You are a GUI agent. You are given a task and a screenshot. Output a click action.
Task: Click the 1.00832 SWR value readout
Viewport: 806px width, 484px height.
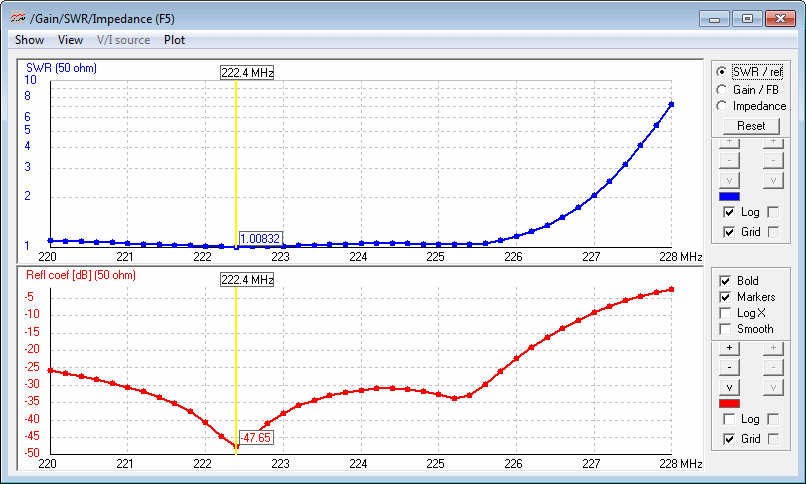tap(260, 239)
